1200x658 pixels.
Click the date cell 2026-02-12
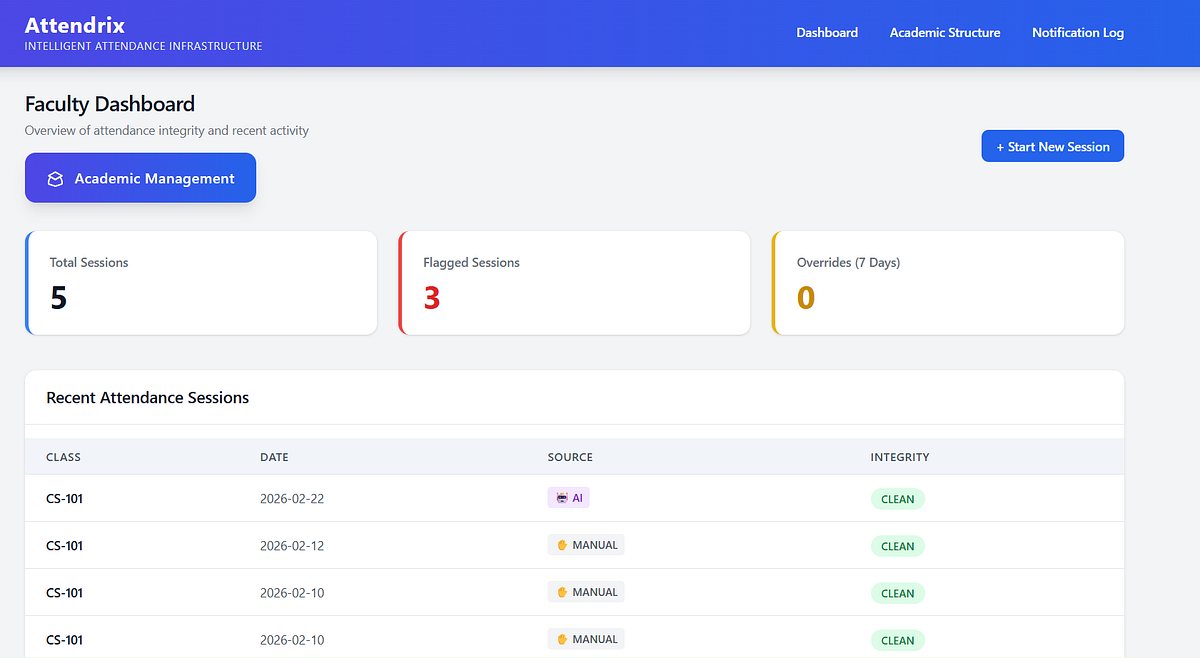(x=292, y=546)
